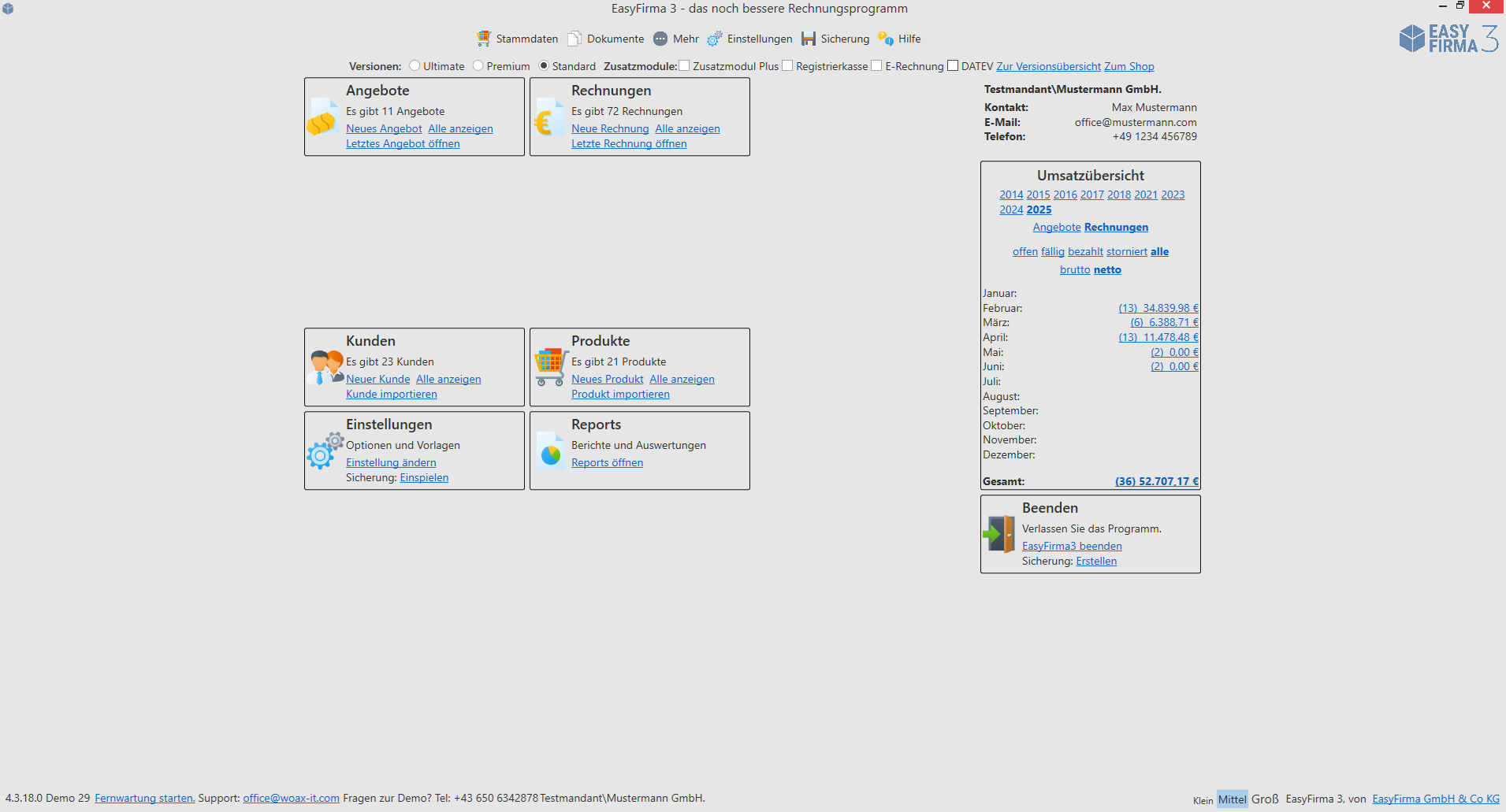Select the Standard version radio button
The image size is (1506, 812).
click(x=543, y=66)
